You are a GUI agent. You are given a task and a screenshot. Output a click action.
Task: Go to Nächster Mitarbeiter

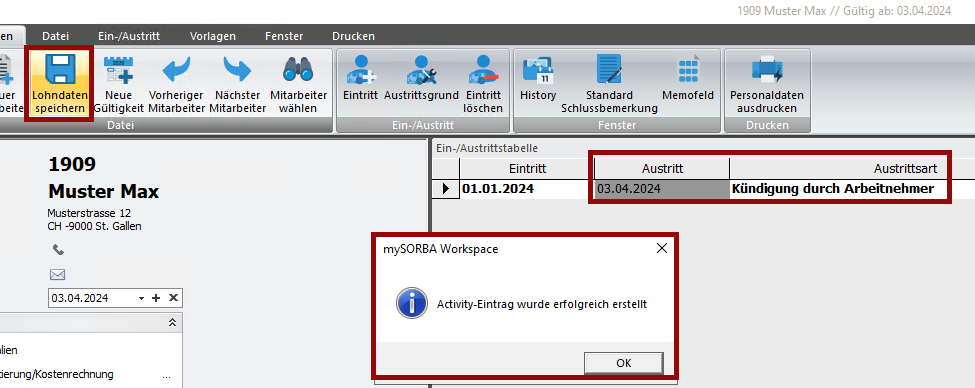(x=237, y=83)
